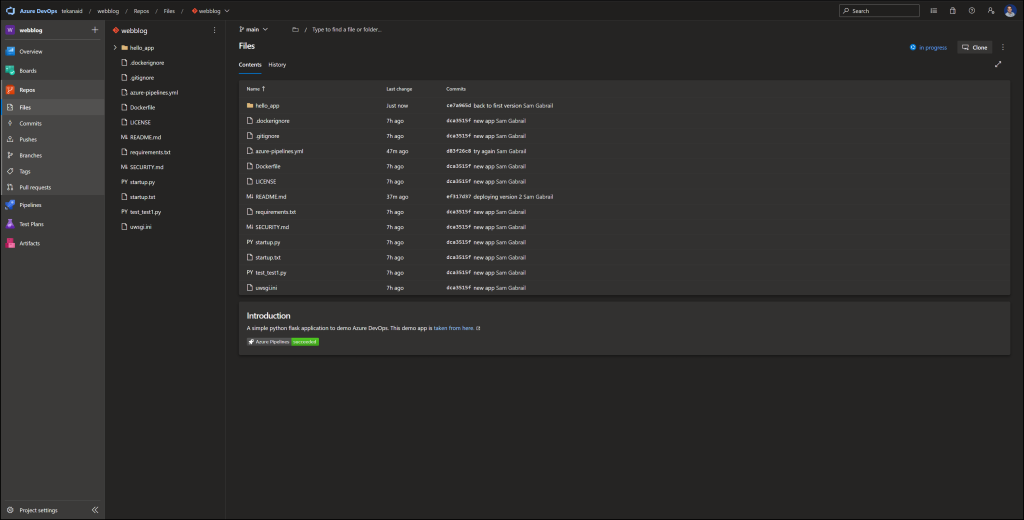Open .dockerignore in the files list
This screenshot has width=1024, height=520.
pyautogui.click(x=272, y=121)
